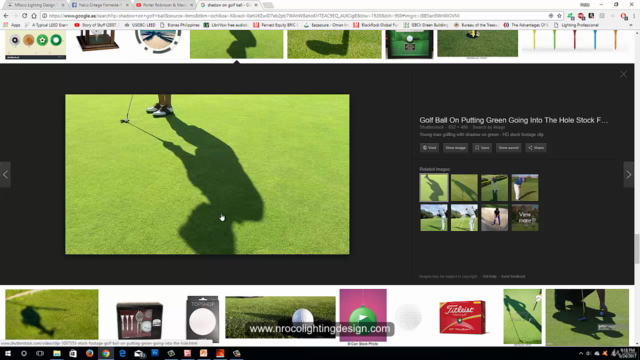Open the Windows Start menu
The image size is (640, 360).
tap(8, 353)
